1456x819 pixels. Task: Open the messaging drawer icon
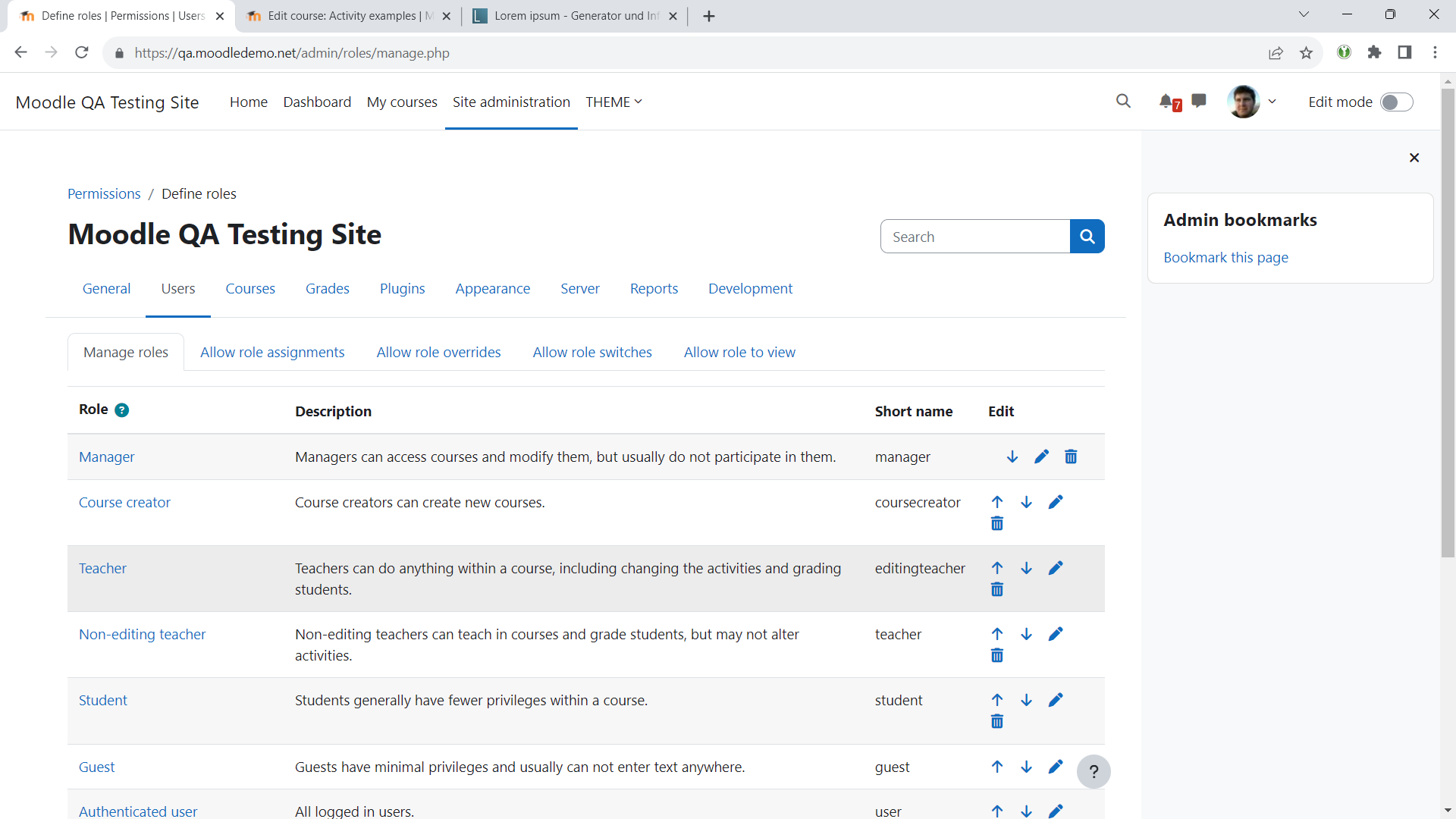[x=1199, y=101]
